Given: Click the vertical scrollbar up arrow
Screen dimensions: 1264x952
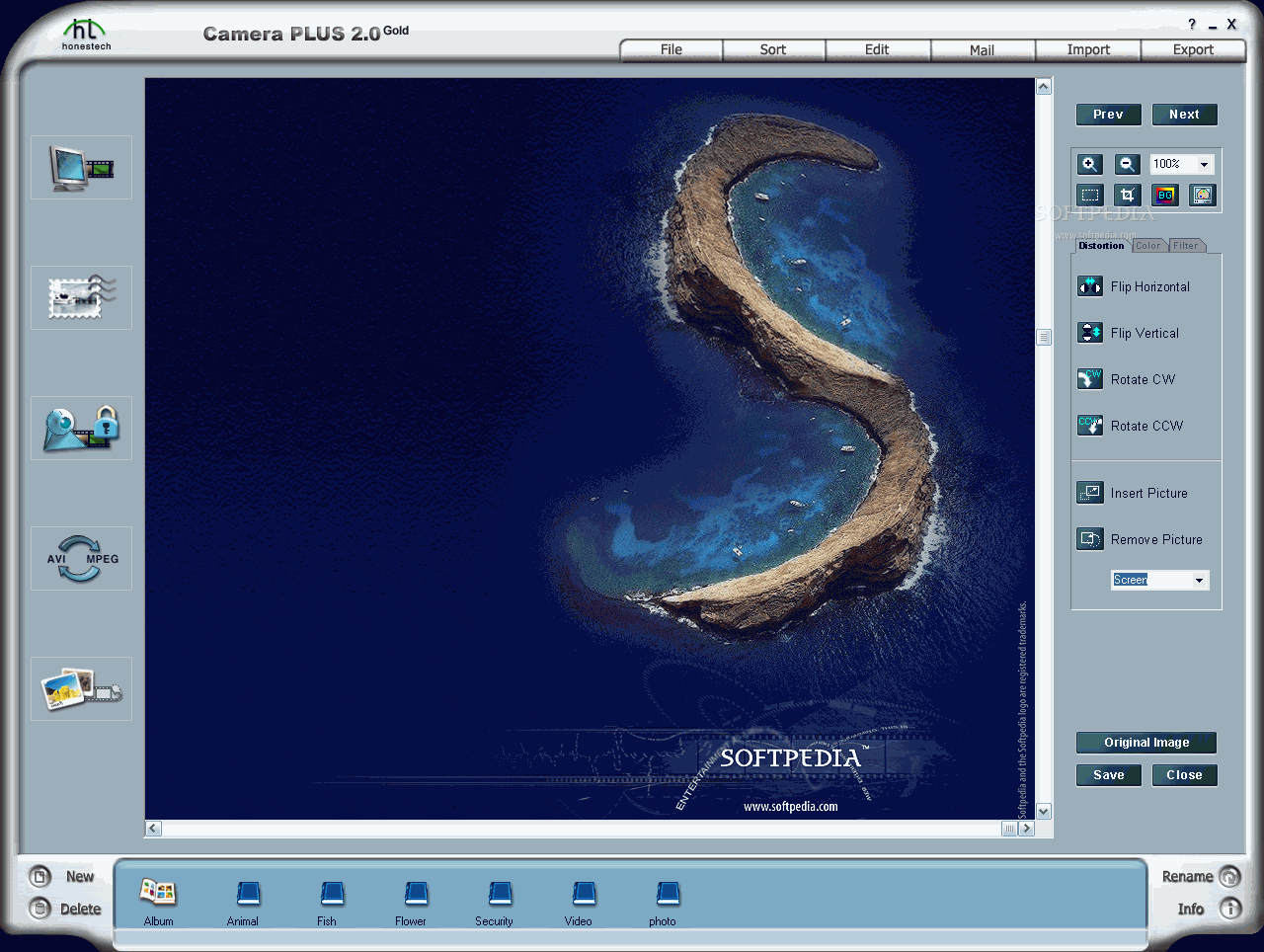Looking at the screenshot, I should click(1044, 87).
